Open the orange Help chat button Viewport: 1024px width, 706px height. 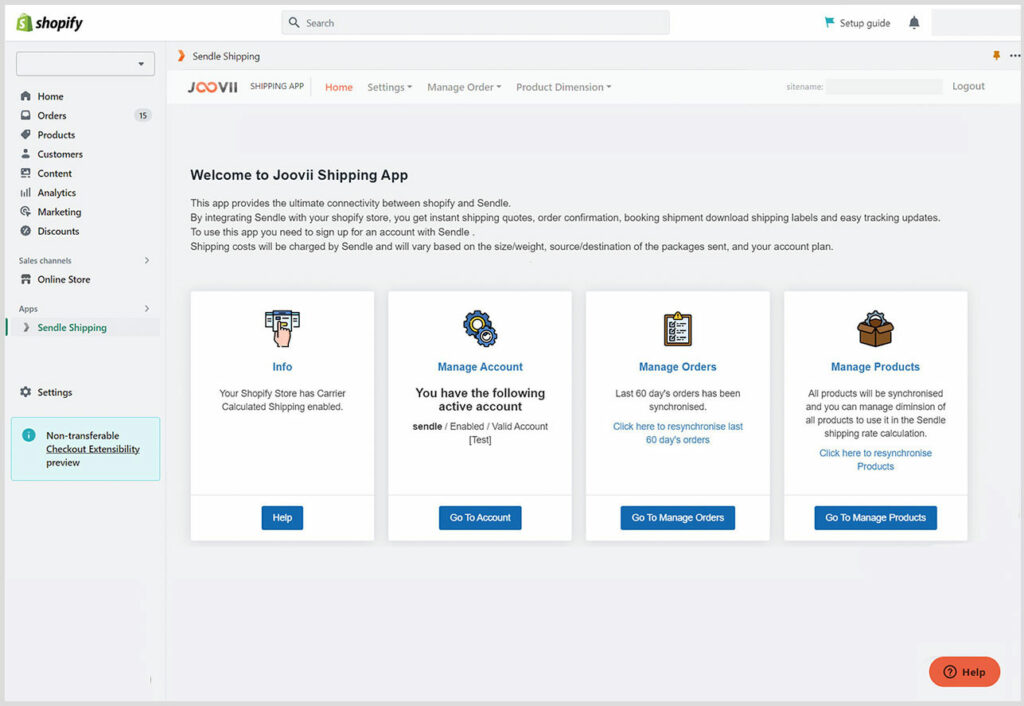[964, 671]
